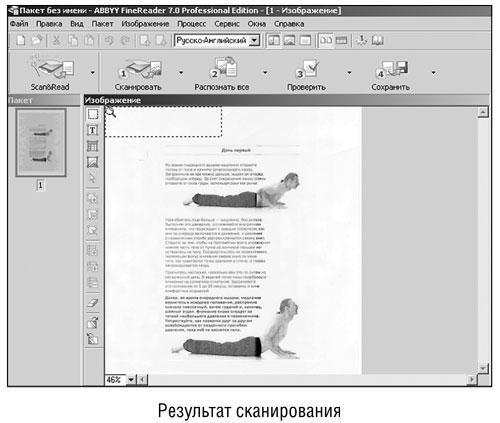Select the text block tool (T icon)
The width and height of the screenshot is (500, 423).
pos(92,130)
